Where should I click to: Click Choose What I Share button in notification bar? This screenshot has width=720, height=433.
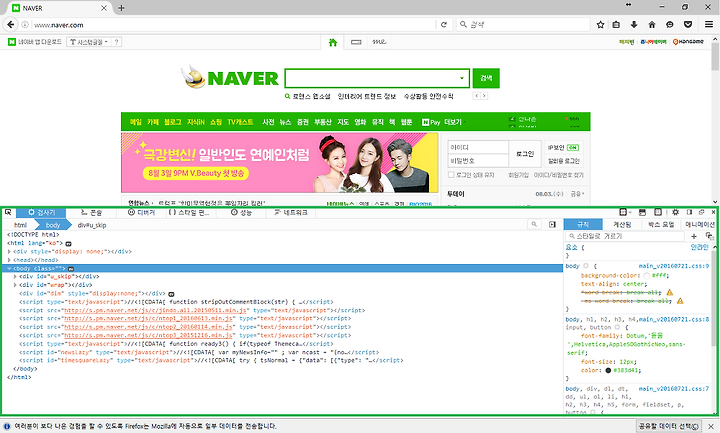[669, 426]
